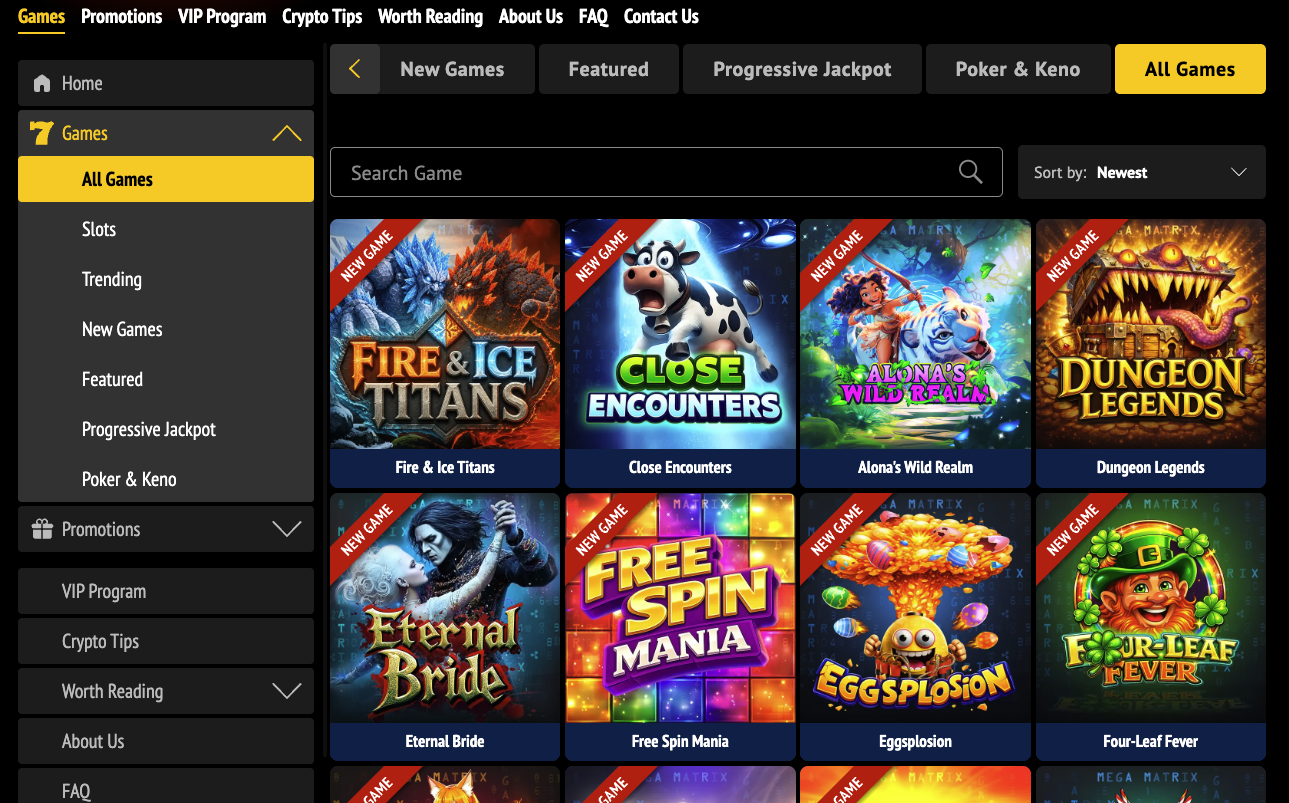This screenshot has width=1289, height=803.
Task: Select Games in the top navigation
Action: tap(41, 16)
